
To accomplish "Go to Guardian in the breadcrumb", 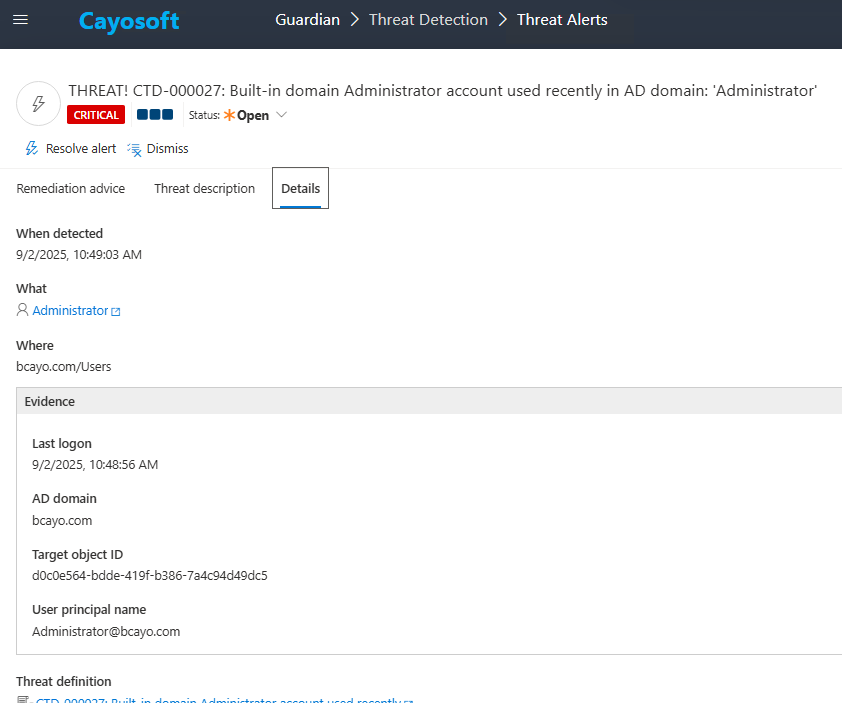I will click(307, 20).
